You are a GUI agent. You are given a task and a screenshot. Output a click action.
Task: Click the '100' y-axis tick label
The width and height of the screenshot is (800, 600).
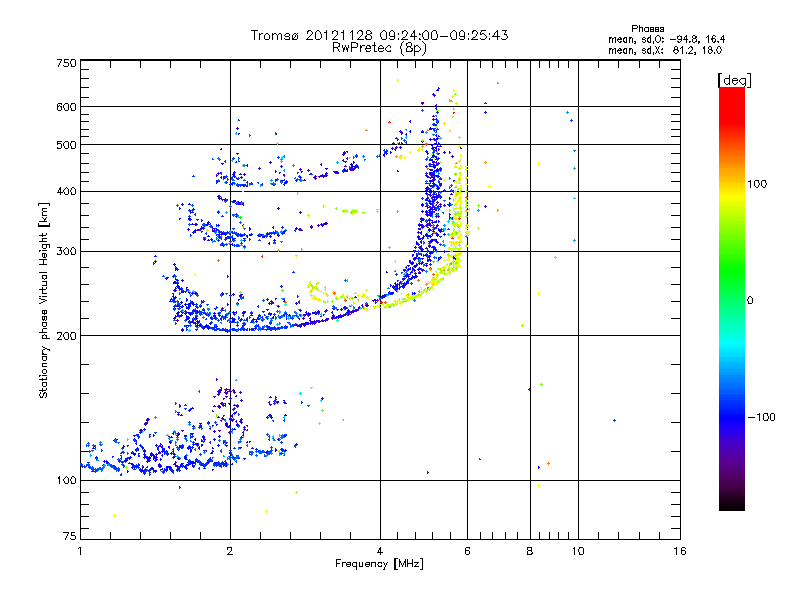66,481
